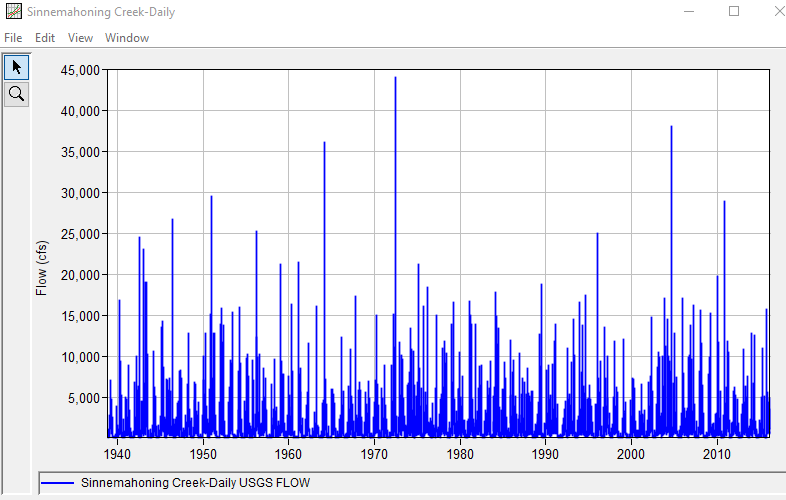The height and width of the screenshot is (500, 786).
Task: Open the View menu
Action: pos(80,38)
